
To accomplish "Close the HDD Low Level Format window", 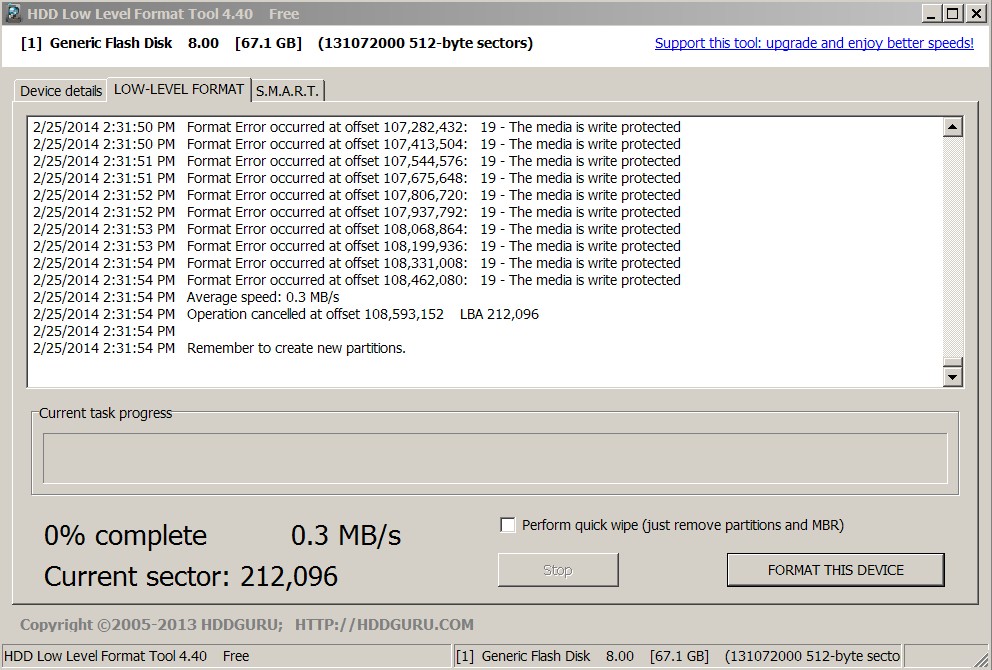I will pos(976,13).
